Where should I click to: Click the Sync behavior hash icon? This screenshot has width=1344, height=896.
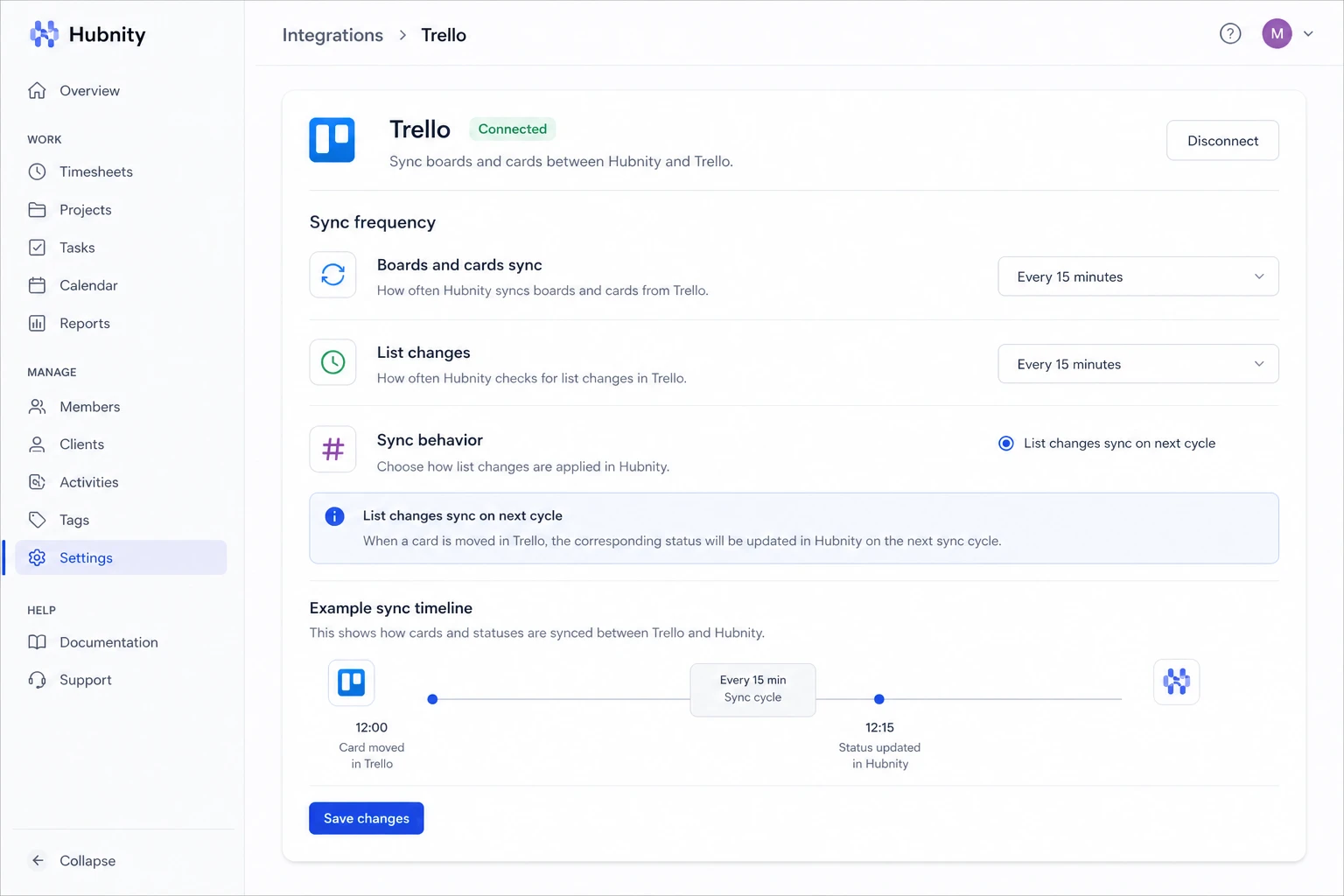point(332,450)
